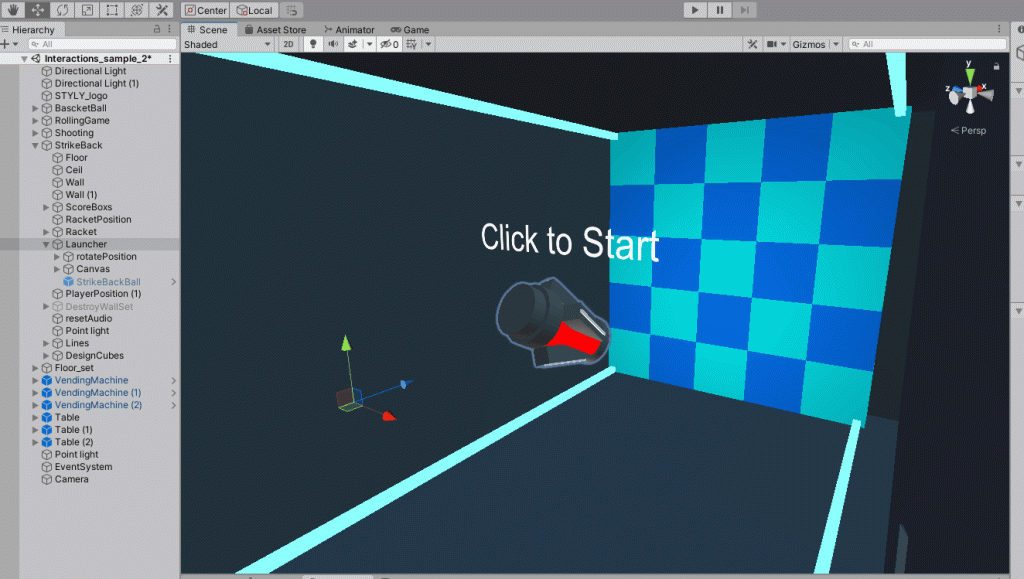Switch tool handle pivot to Center

207,10
